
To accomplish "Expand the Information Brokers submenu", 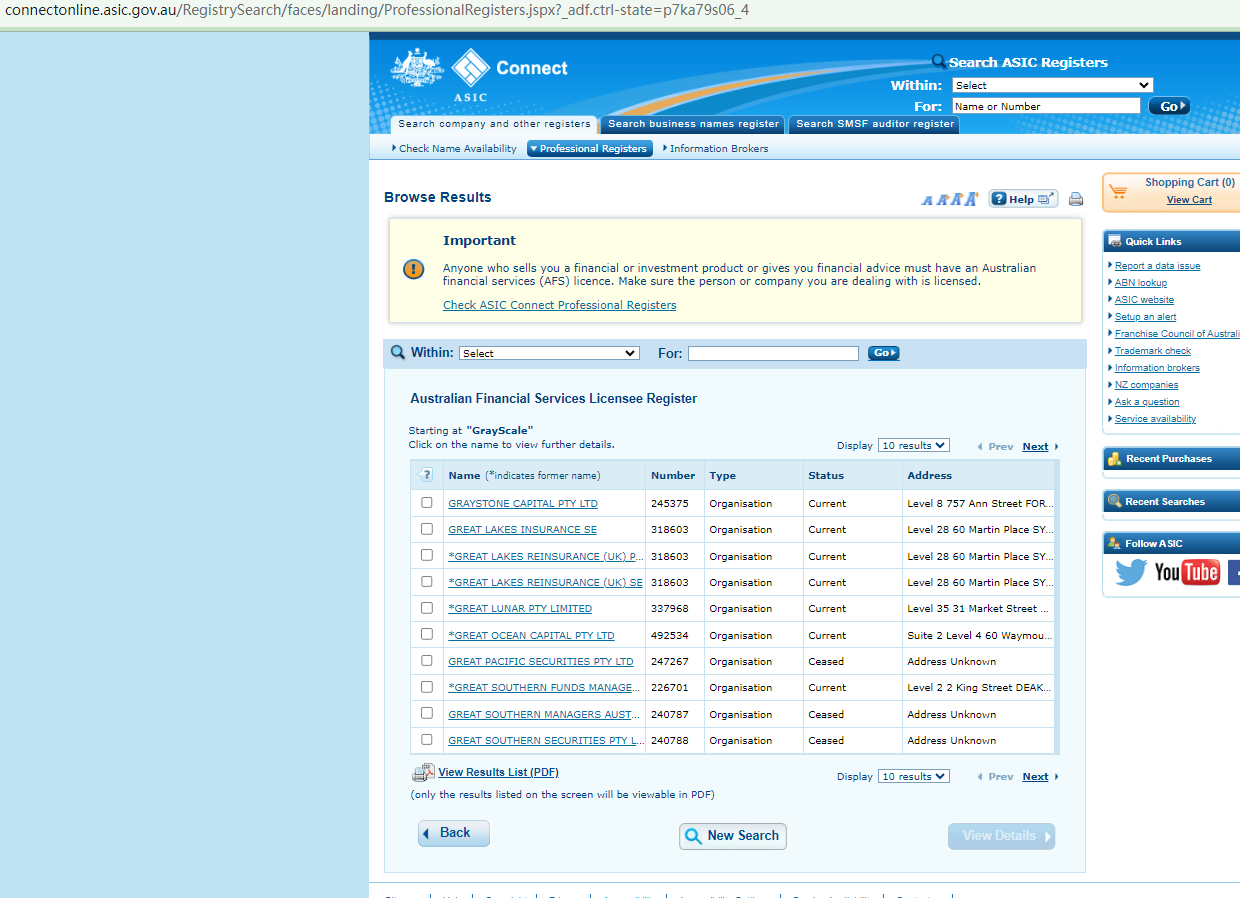I will [716, 148].
